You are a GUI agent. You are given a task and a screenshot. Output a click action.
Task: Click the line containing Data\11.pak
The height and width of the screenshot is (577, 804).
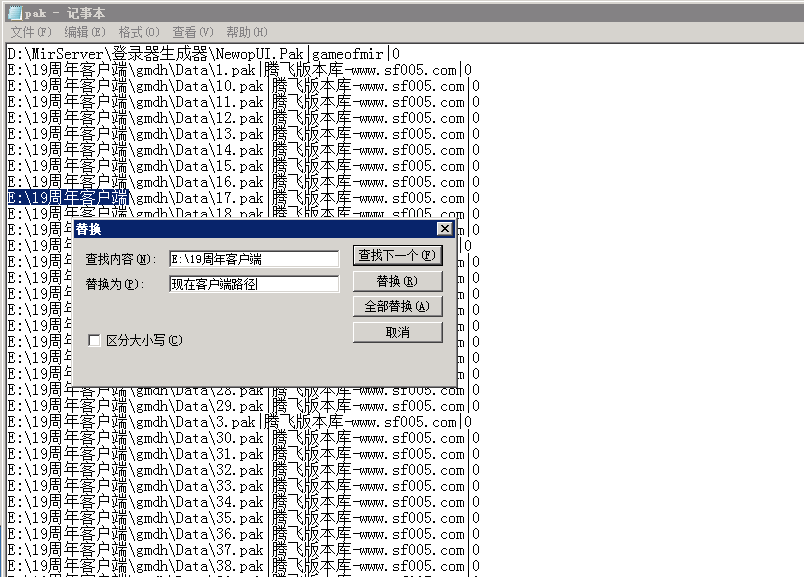coord(244,102)
